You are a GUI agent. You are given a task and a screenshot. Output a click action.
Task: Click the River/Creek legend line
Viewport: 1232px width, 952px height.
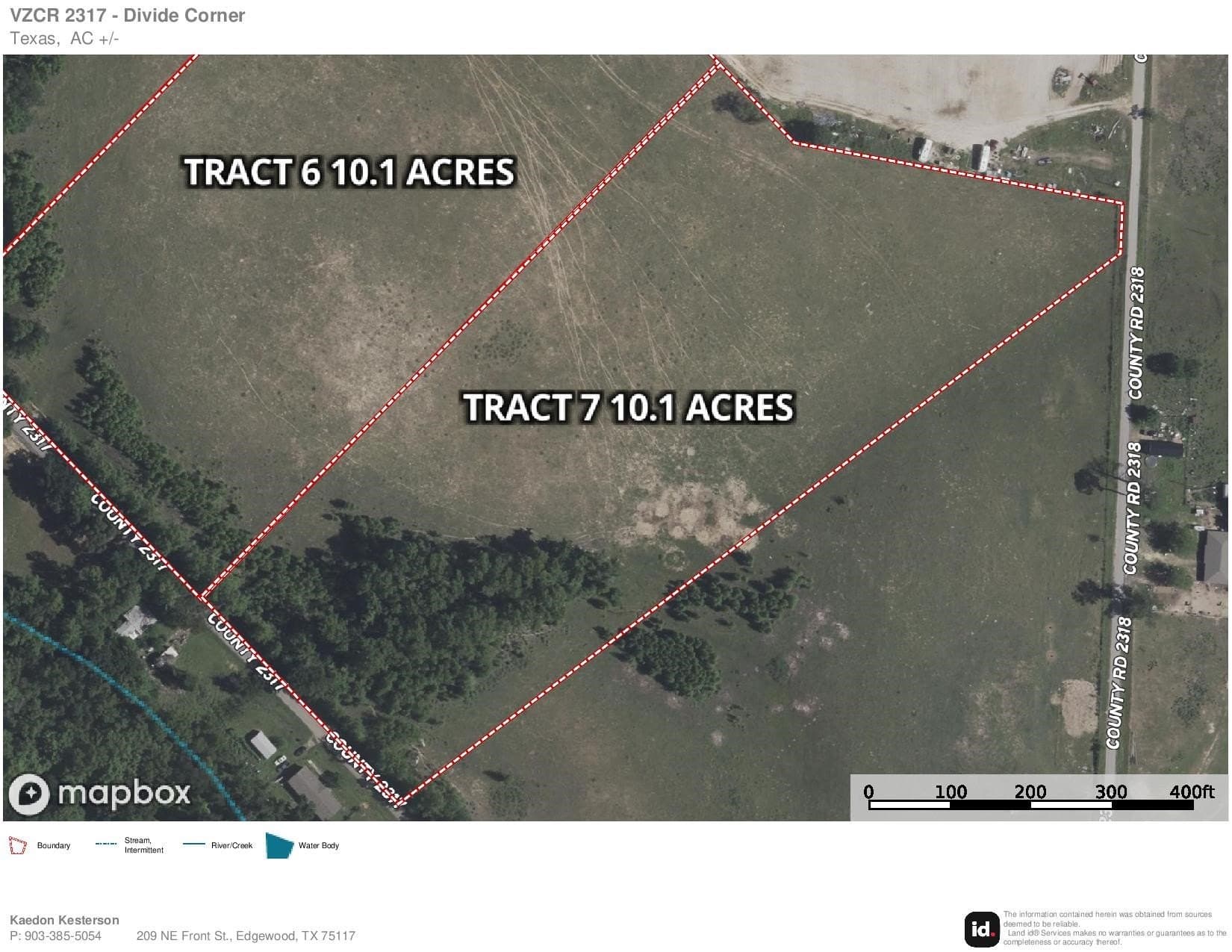(194, 844)
